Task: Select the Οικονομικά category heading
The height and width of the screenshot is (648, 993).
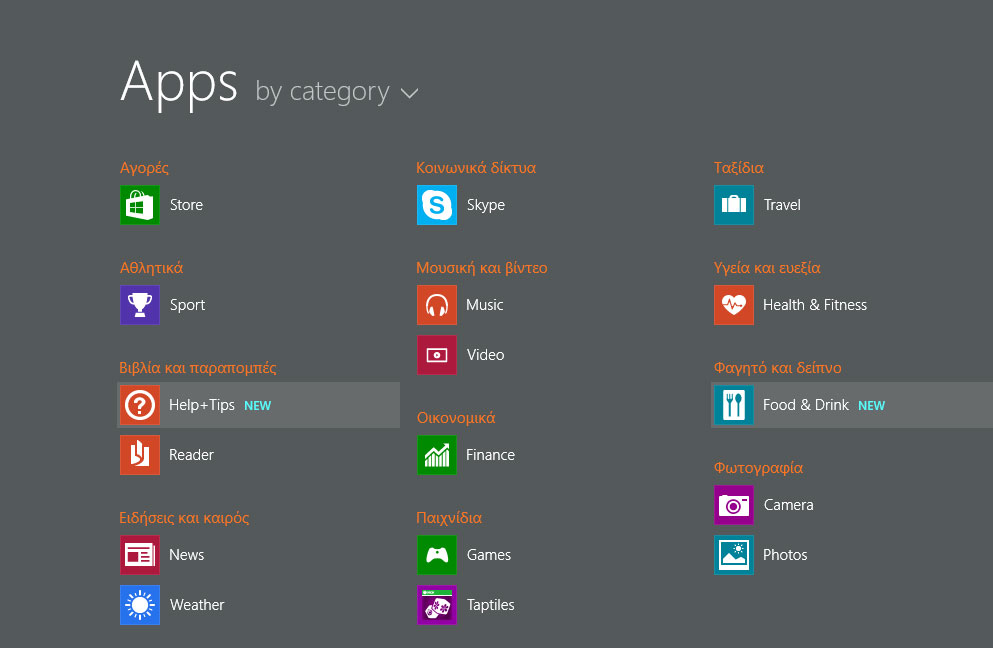Action: (x=456, y=417)
